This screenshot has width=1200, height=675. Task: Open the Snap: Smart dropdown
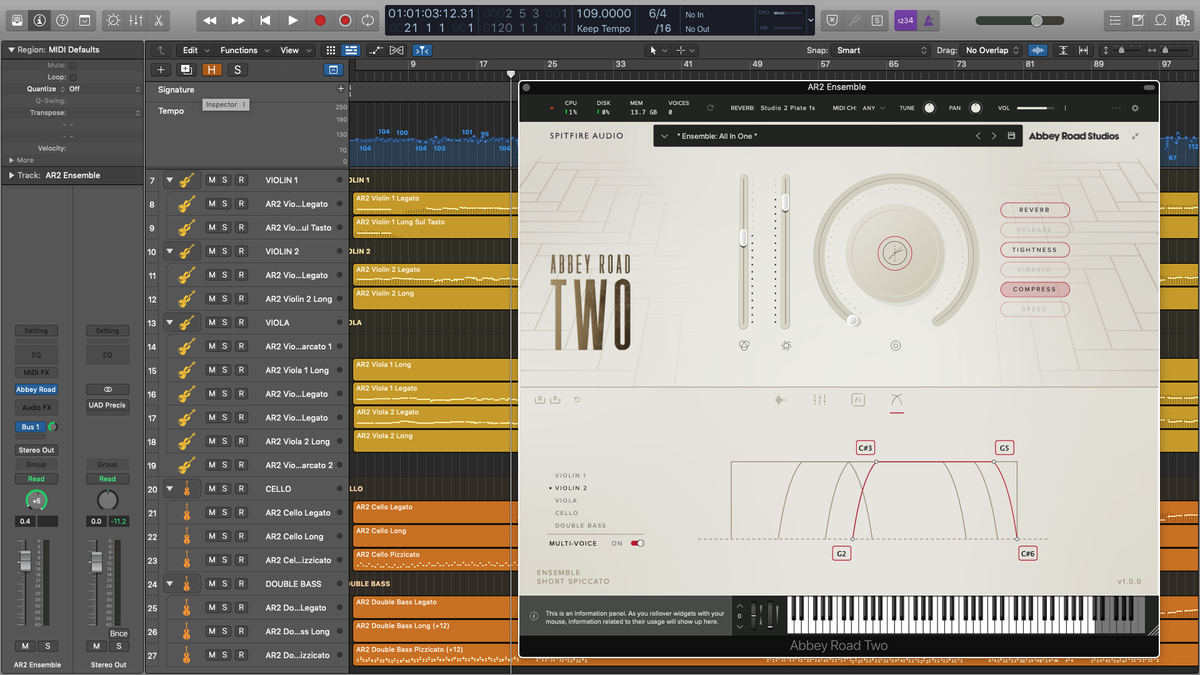(881, 49)
